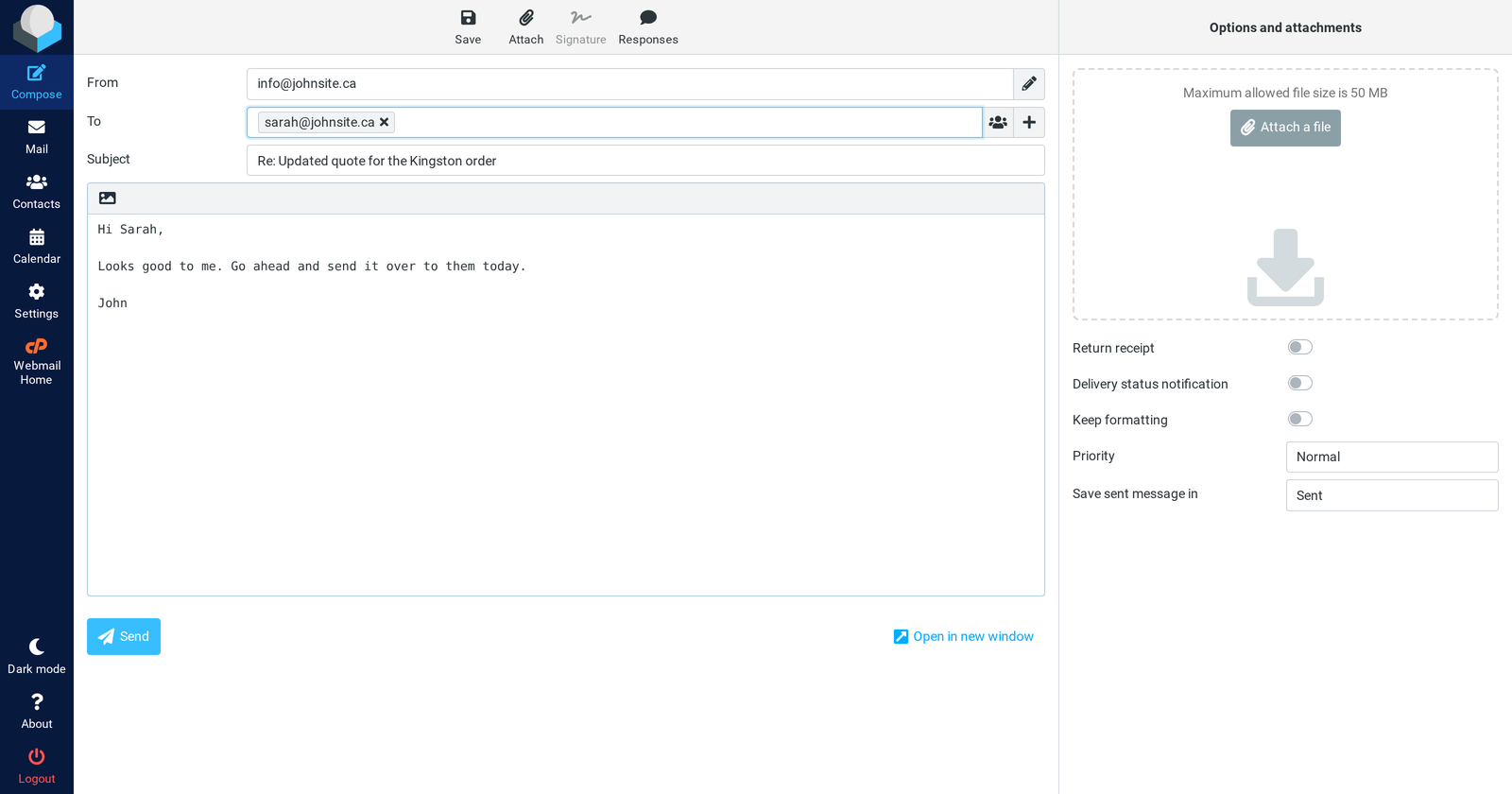Click the From address field
Screen dimensions: 1512x794
[x=630, y=84]
